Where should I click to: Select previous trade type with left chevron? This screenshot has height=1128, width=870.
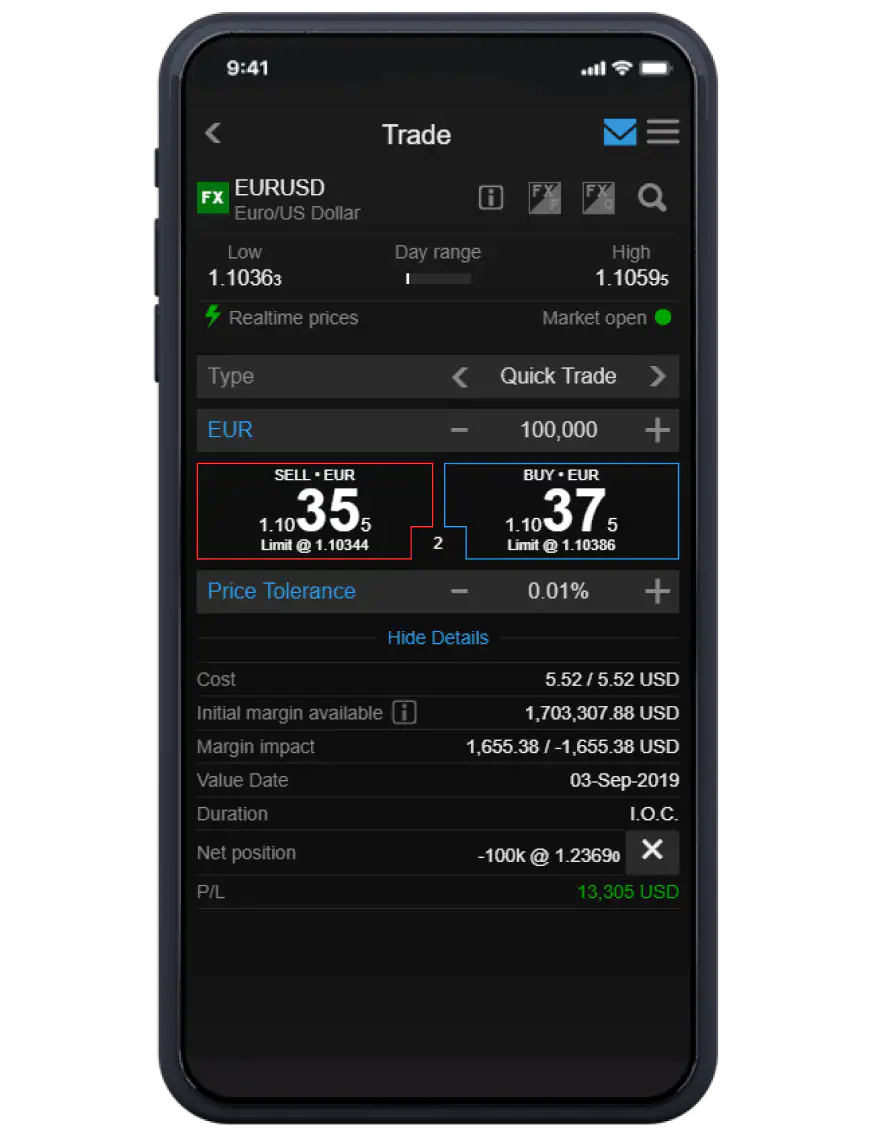(x=460, y=377)
